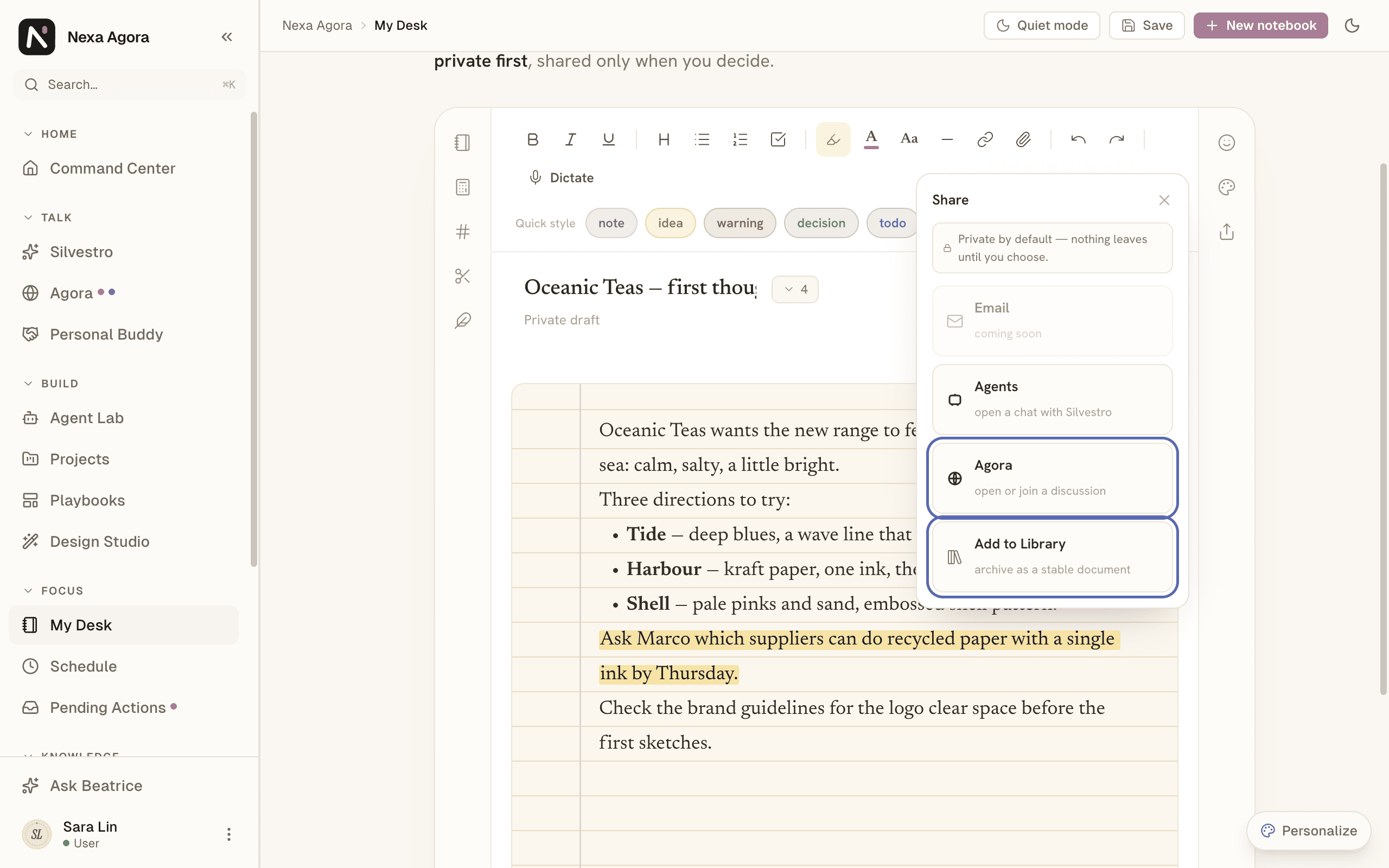This screenshot has height=868, width=1389.
Task: Toggle bold formatting in the toolbar
Action: coord(533,139)
